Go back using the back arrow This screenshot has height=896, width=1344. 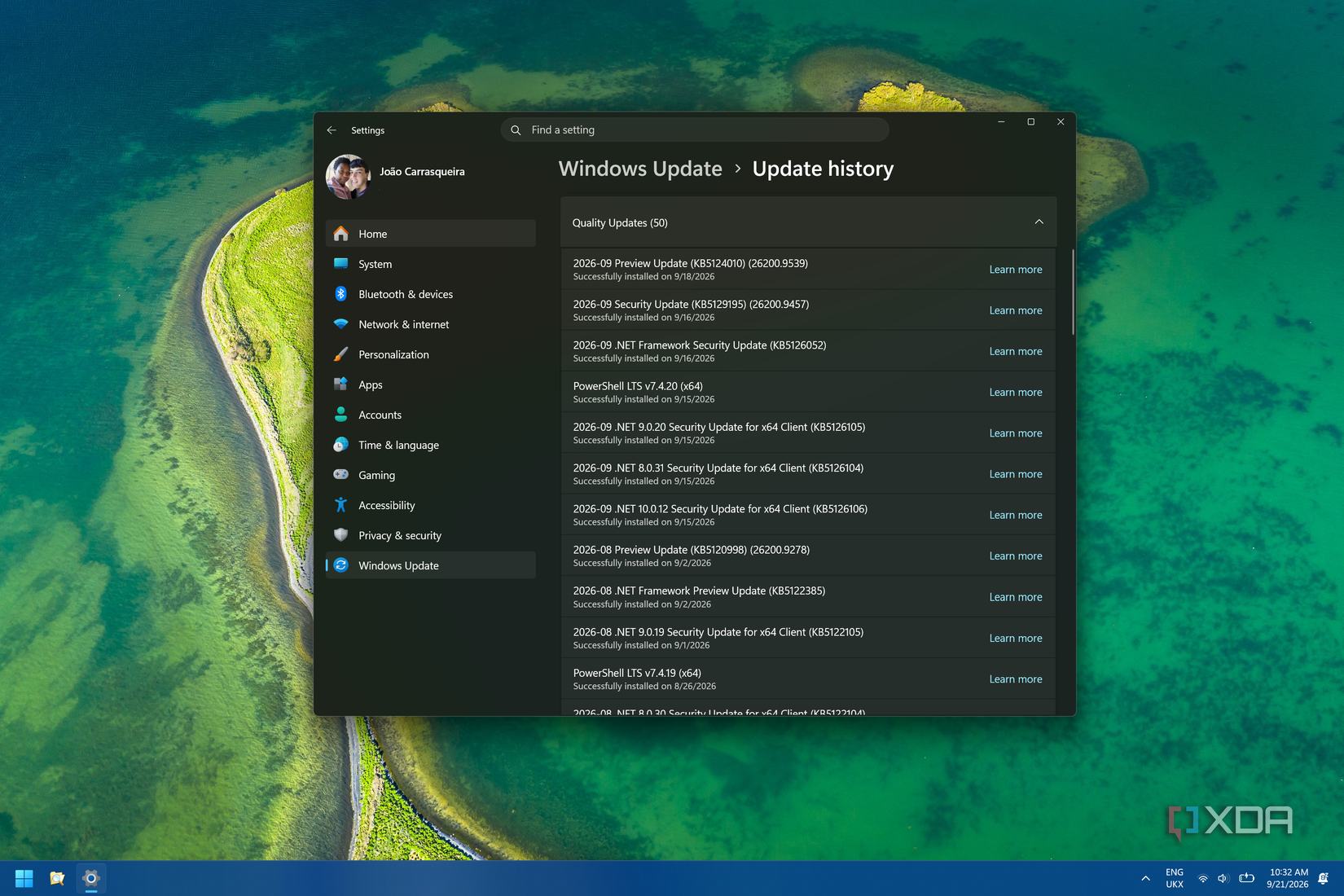coord(332,130)
